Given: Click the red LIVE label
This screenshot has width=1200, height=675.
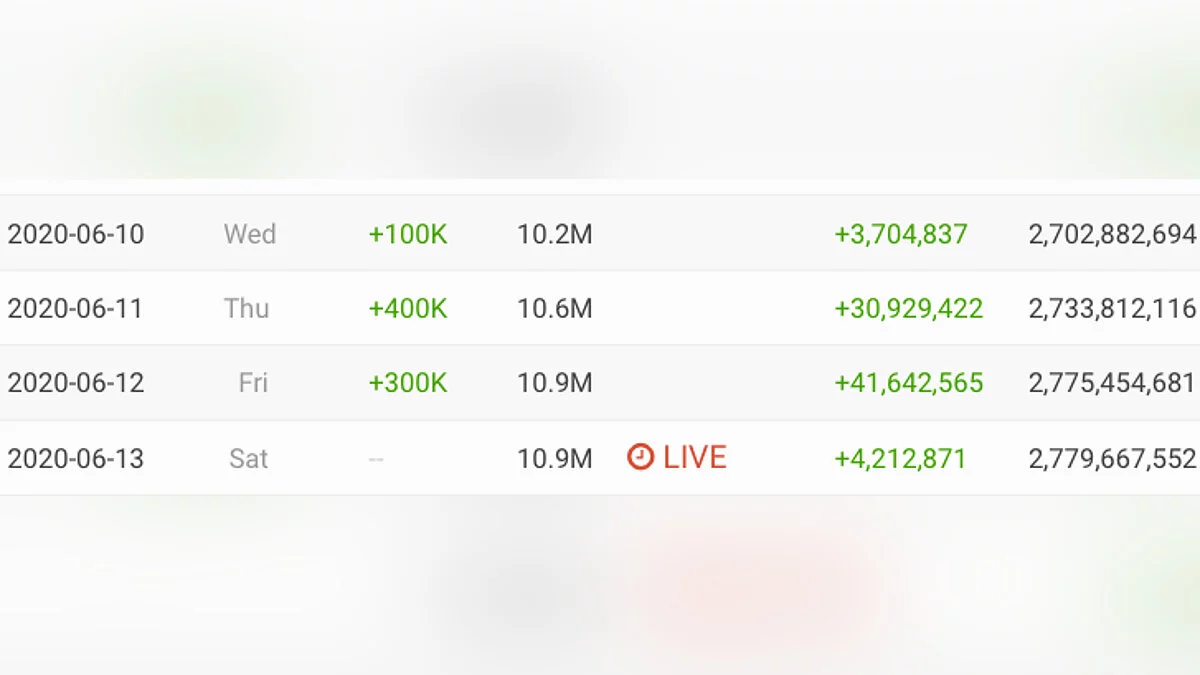Looking at the screenshot, I should tap(694, 457).
